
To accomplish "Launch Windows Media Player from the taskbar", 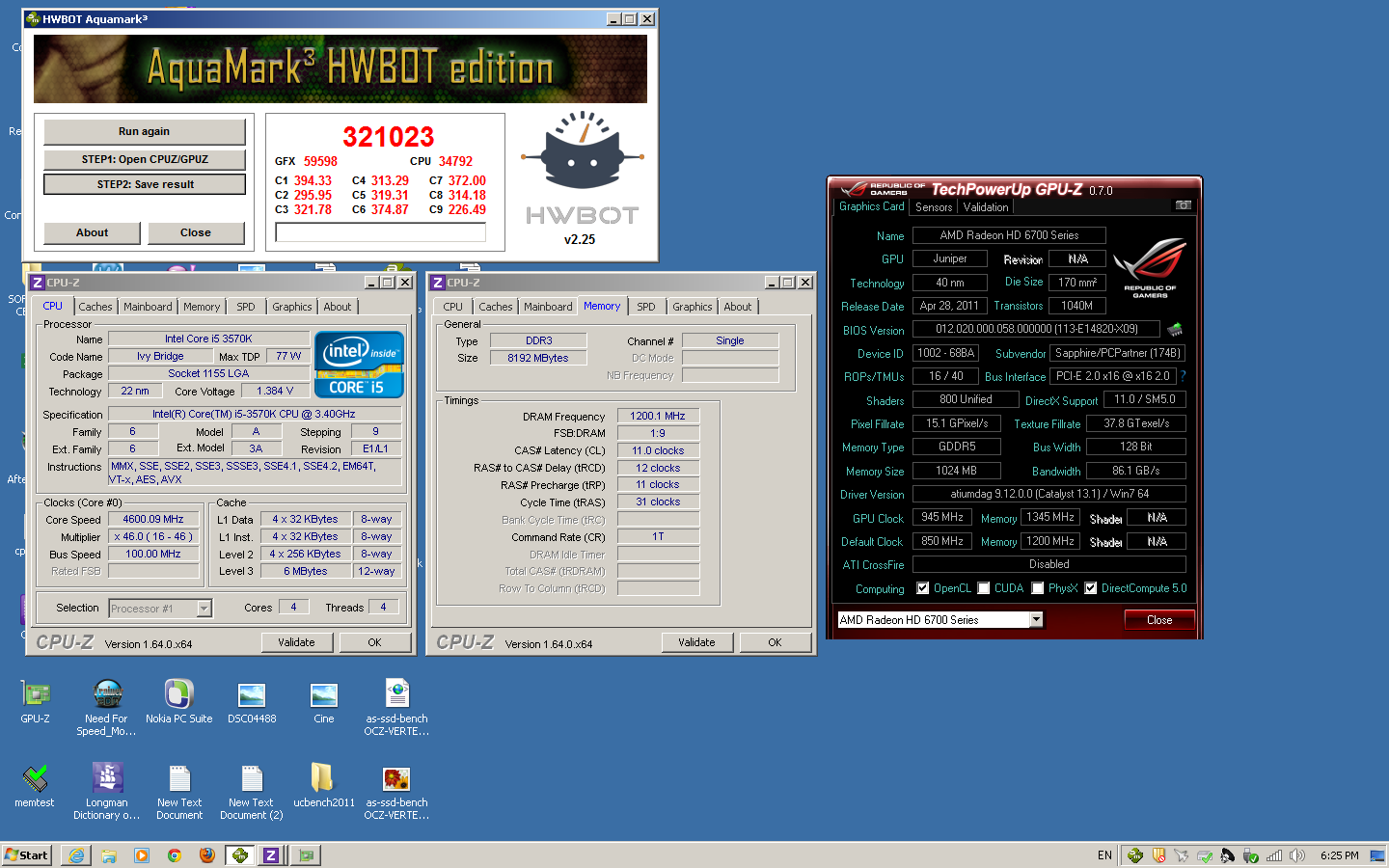I will (142, 855).
